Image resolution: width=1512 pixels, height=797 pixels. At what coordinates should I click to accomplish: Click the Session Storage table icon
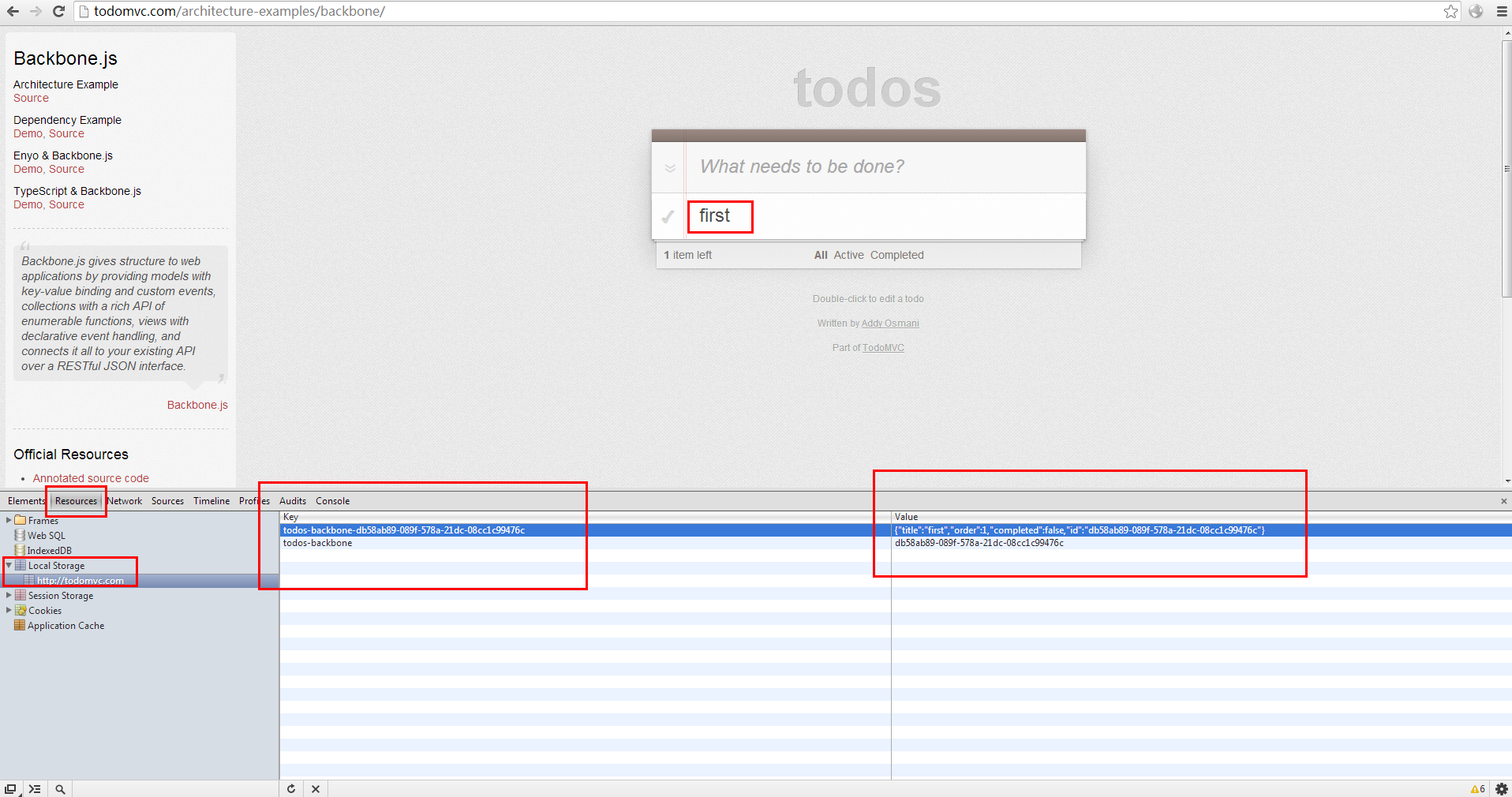point(21,595)
